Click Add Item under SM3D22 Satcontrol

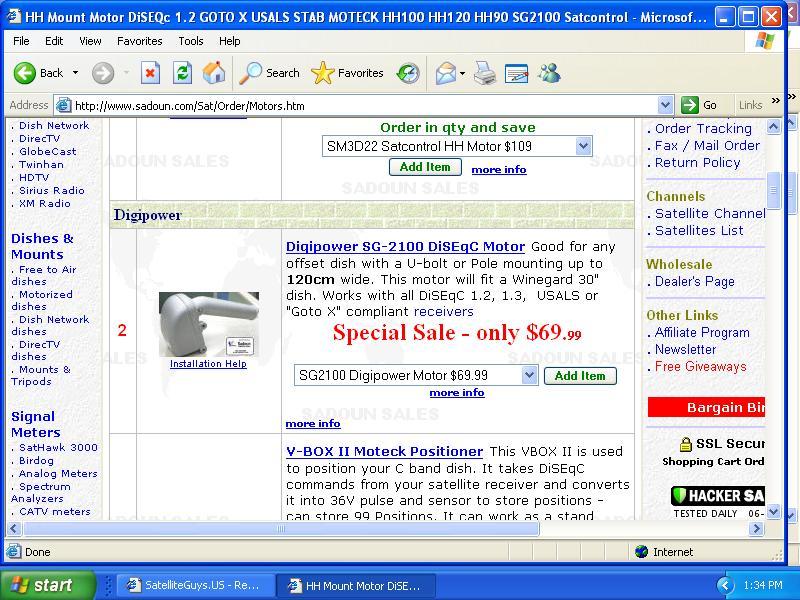pyautogui.click(x=425, y=167)
